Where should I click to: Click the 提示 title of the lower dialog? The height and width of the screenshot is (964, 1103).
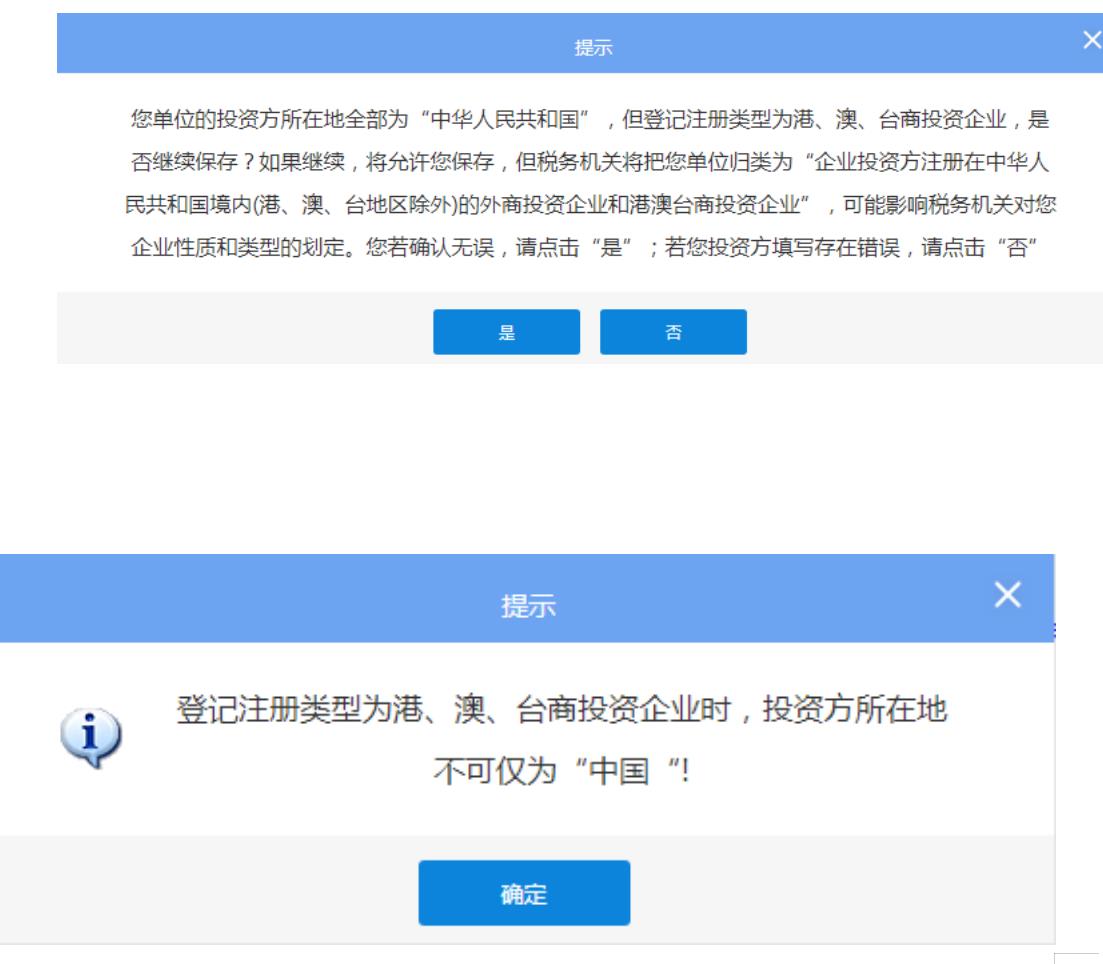pyautogui.click(x=528, y=605)
